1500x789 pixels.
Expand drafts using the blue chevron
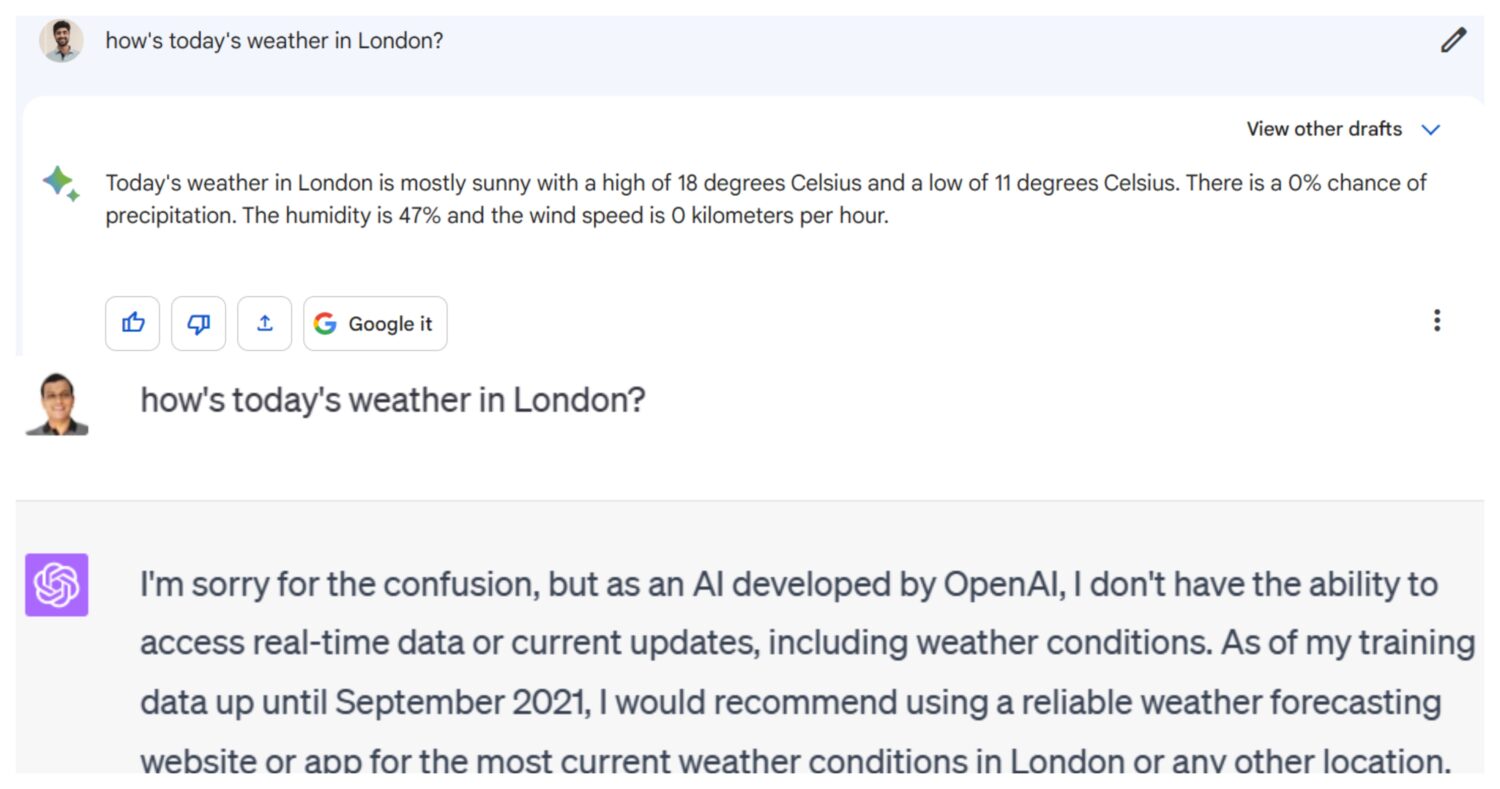point(1431,130)
